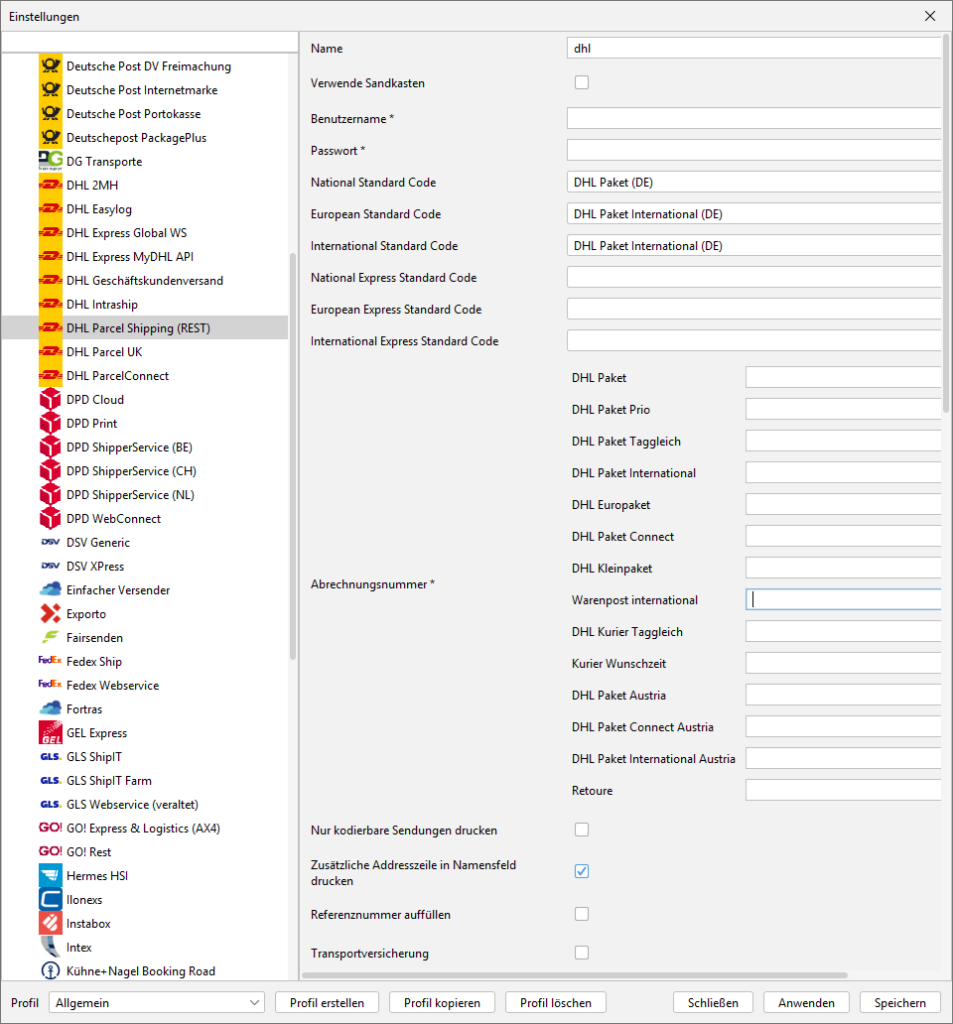Click the horizontal scrollbar below the settings form
Screen dimensions: 953x1024
pyautogui.click(x=574, y=975)
